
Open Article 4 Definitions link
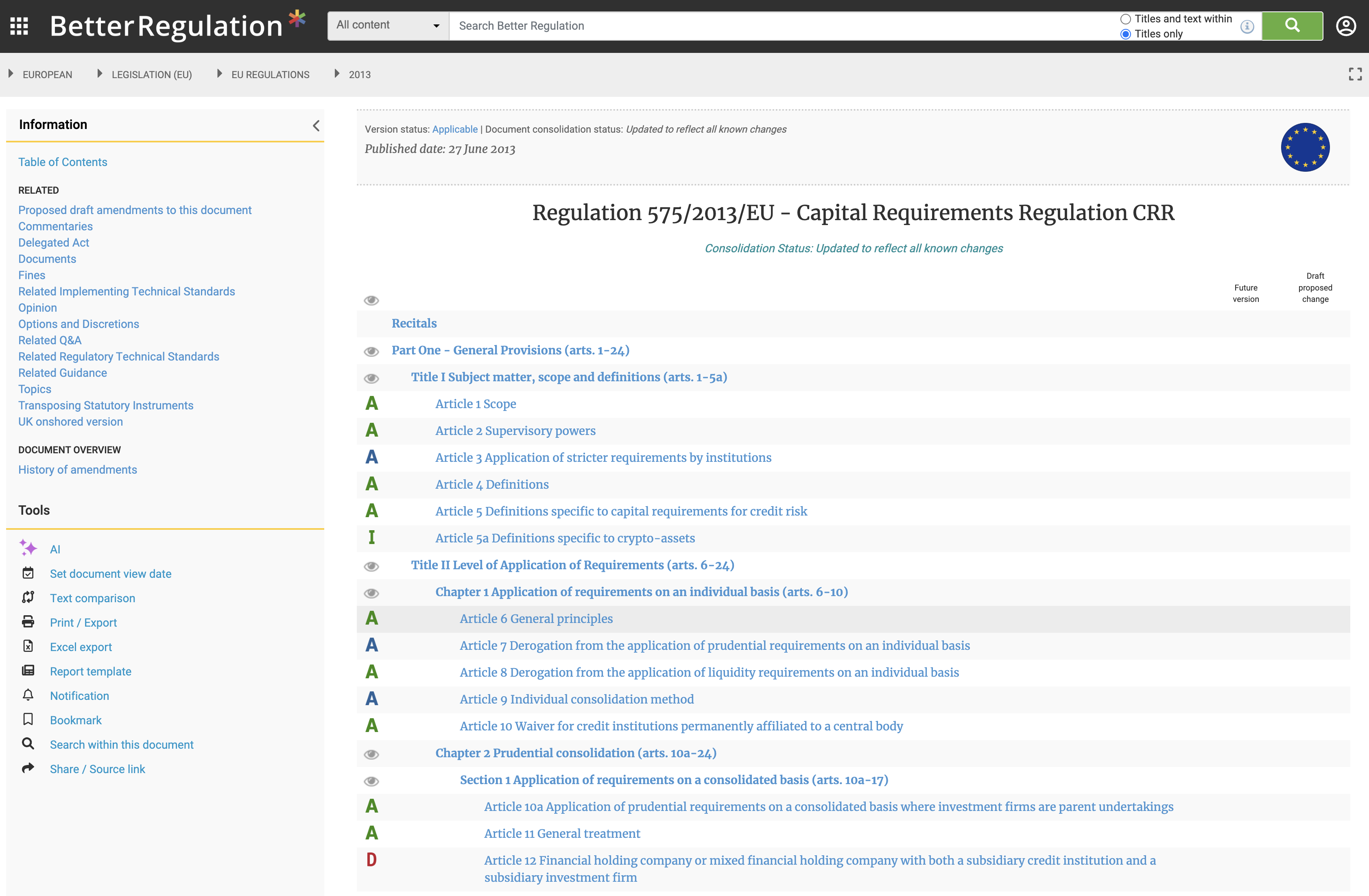click(491, 485)
